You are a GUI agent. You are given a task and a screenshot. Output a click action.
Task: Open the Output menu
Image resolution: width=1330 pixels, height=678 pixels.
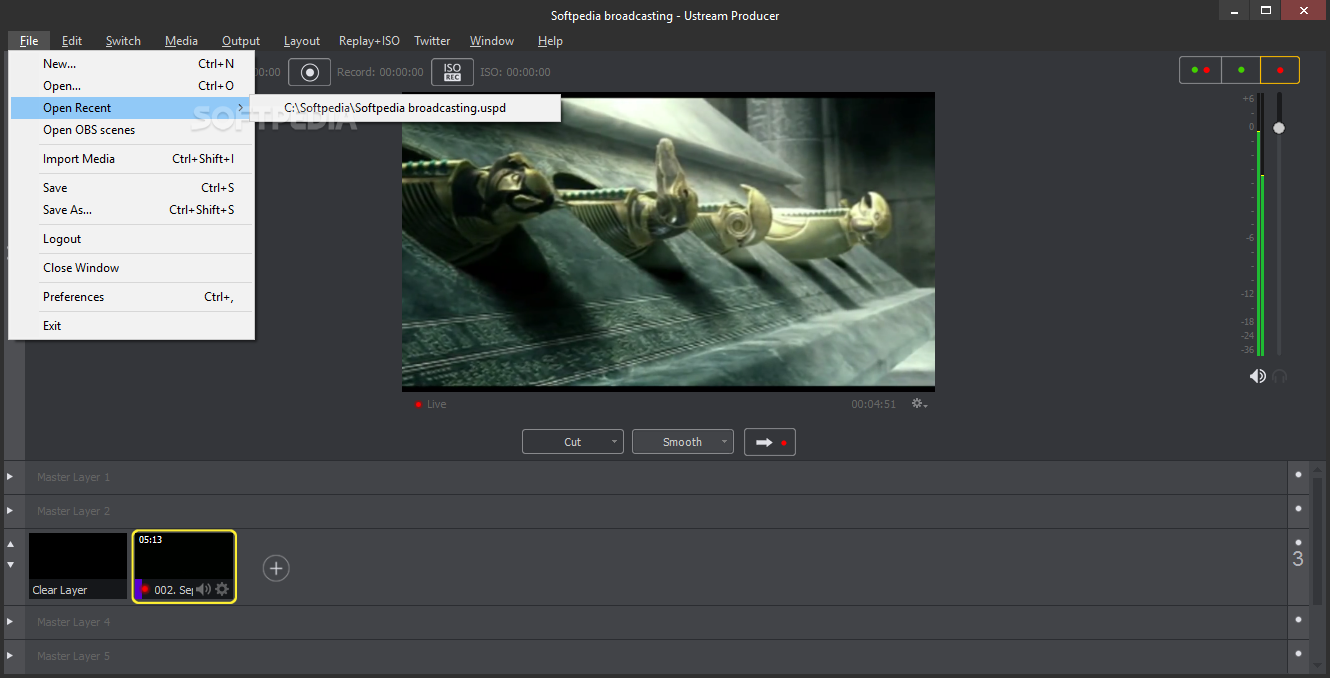tap(241, 41)
